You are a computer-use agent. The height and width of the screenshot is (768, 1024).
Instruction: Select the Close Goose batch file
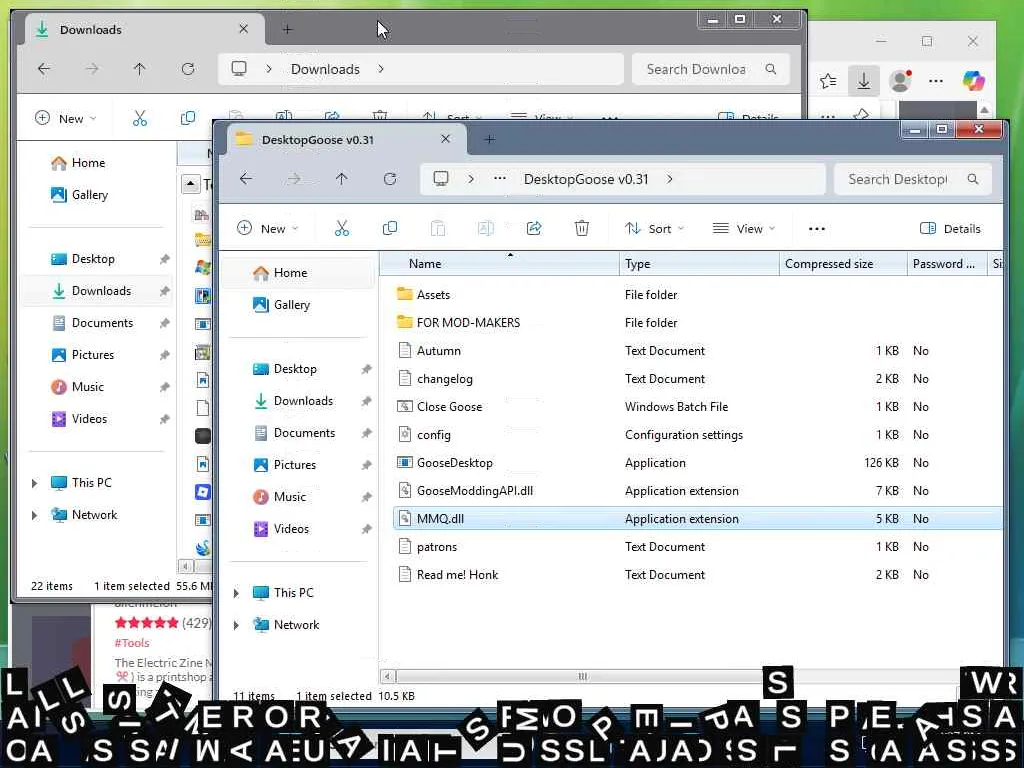click(x=449, y=406)
